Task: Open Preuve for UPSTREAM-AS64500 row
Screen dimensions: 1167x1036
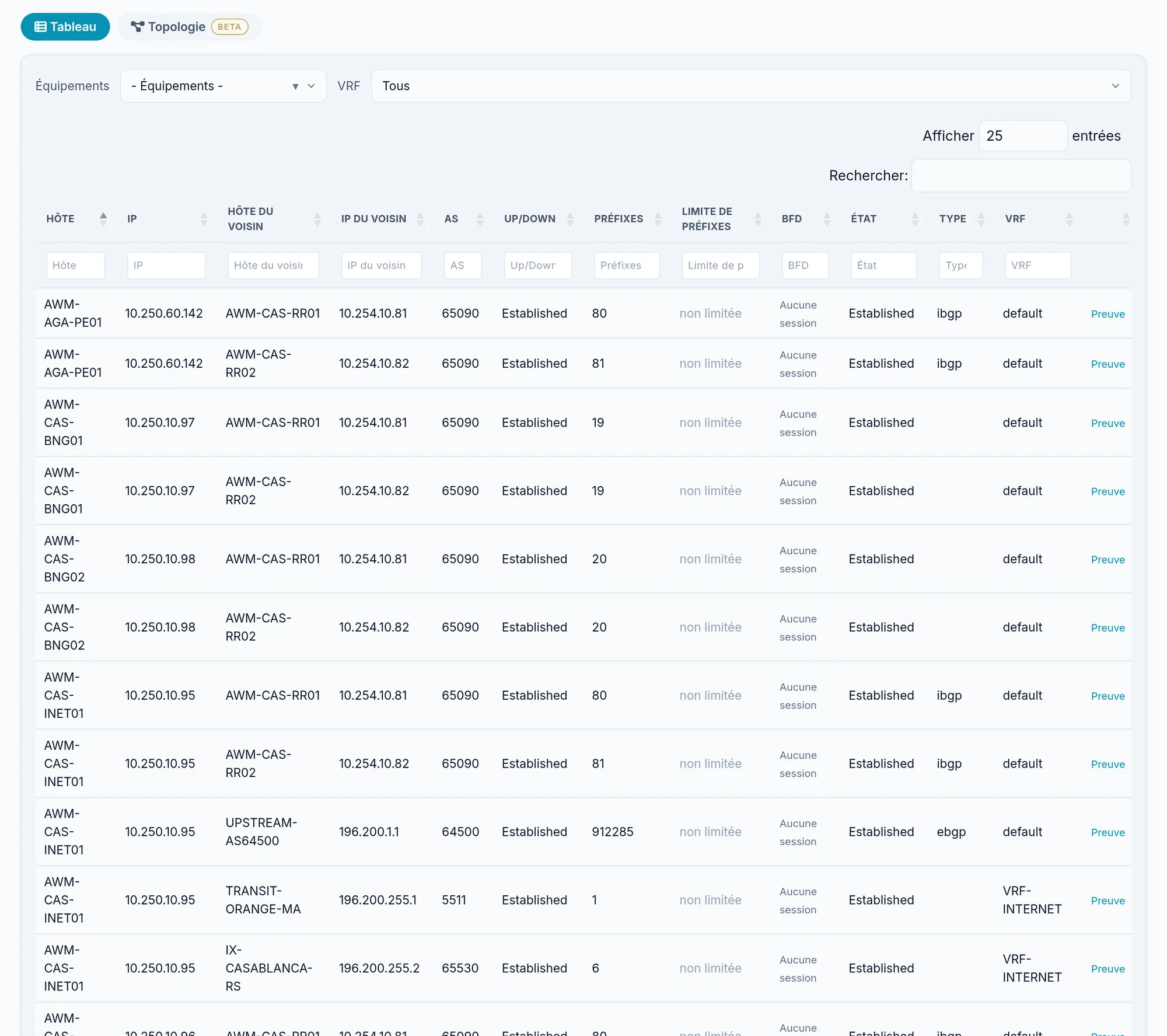Action: coord(1107,833)
